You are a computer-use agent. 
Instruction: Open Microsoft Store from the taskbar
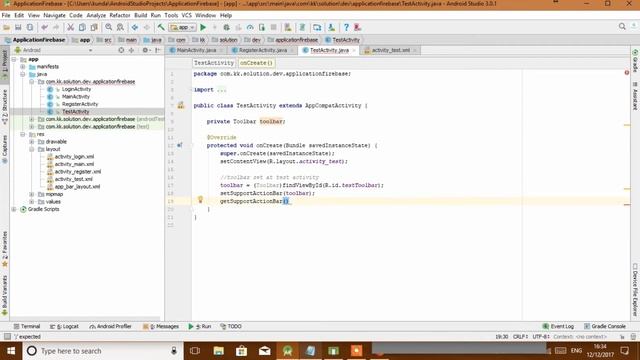click(241, 351)
